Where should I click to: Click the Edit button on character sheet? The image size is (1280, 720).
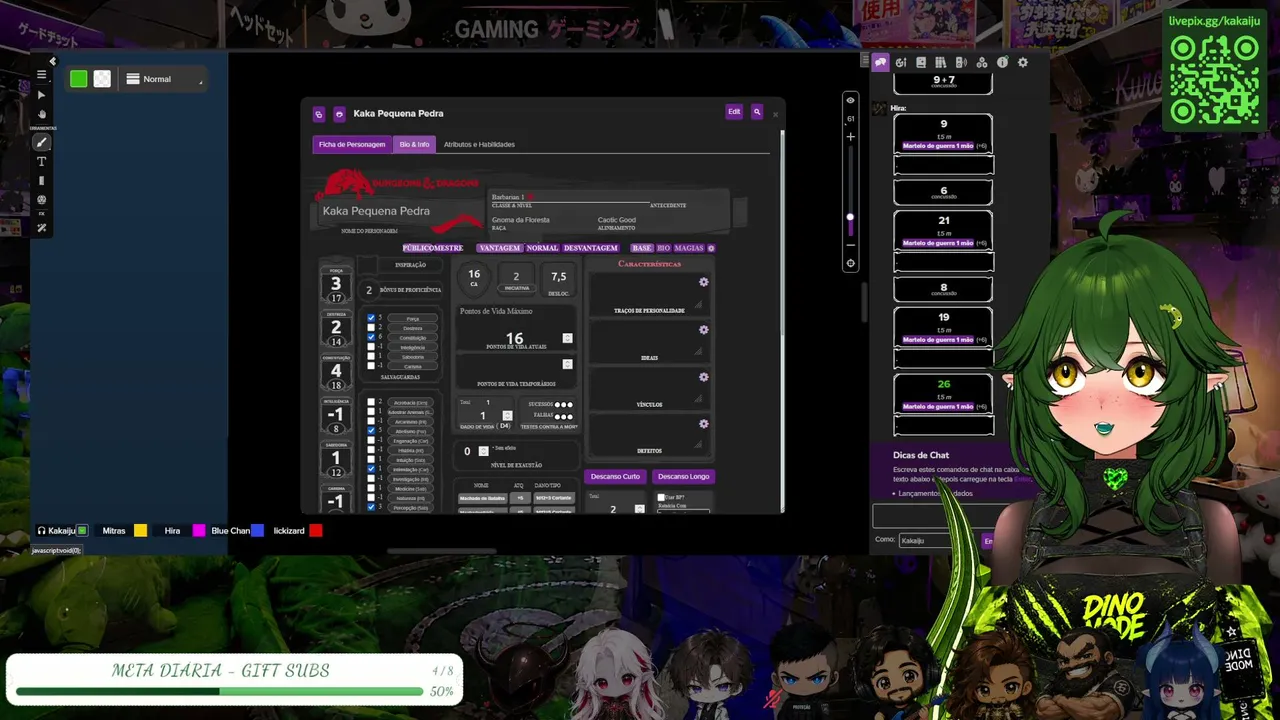pyautogui.click(x=734, y=112)
